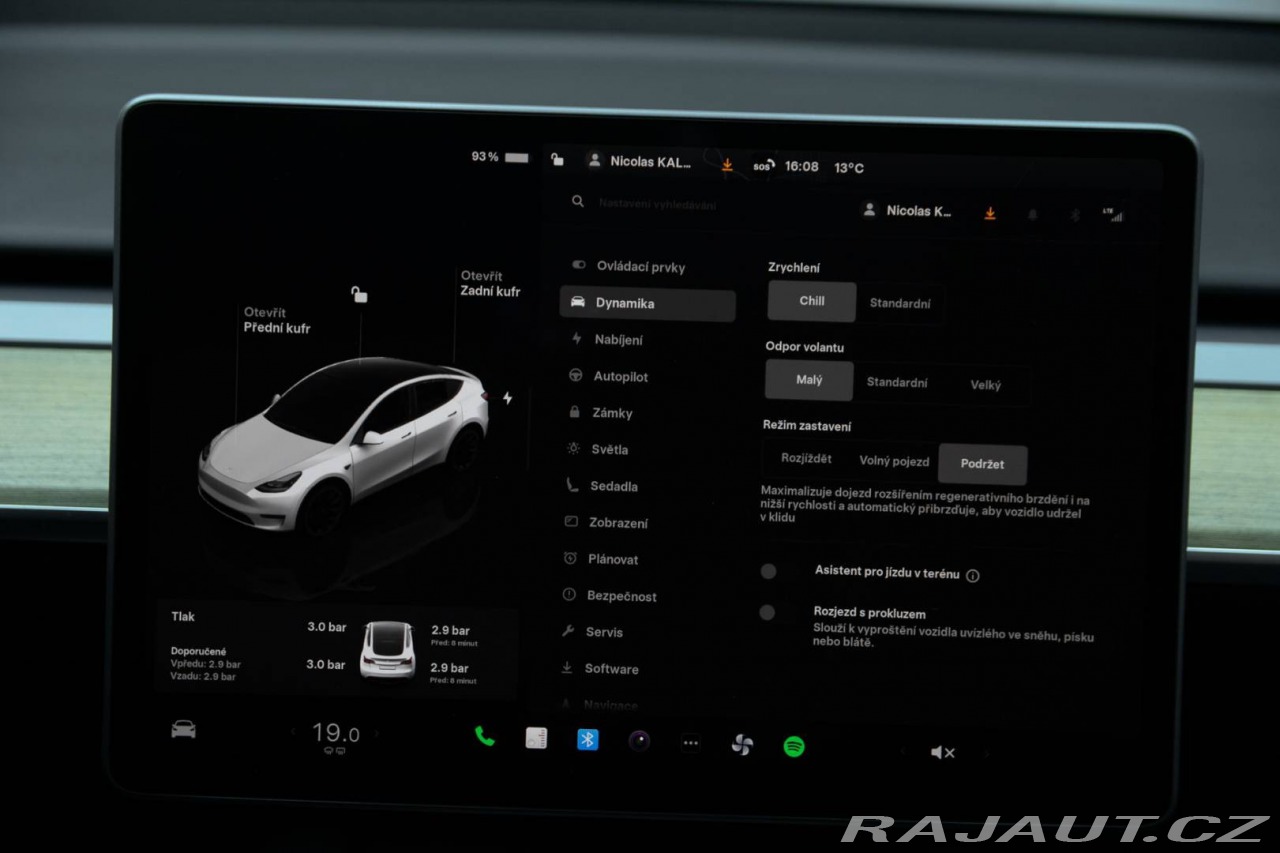Viewport: 1280px width, 853px height.
Task: Open Přední kufr (front trunk)
Action: click(x=276, y=320)
